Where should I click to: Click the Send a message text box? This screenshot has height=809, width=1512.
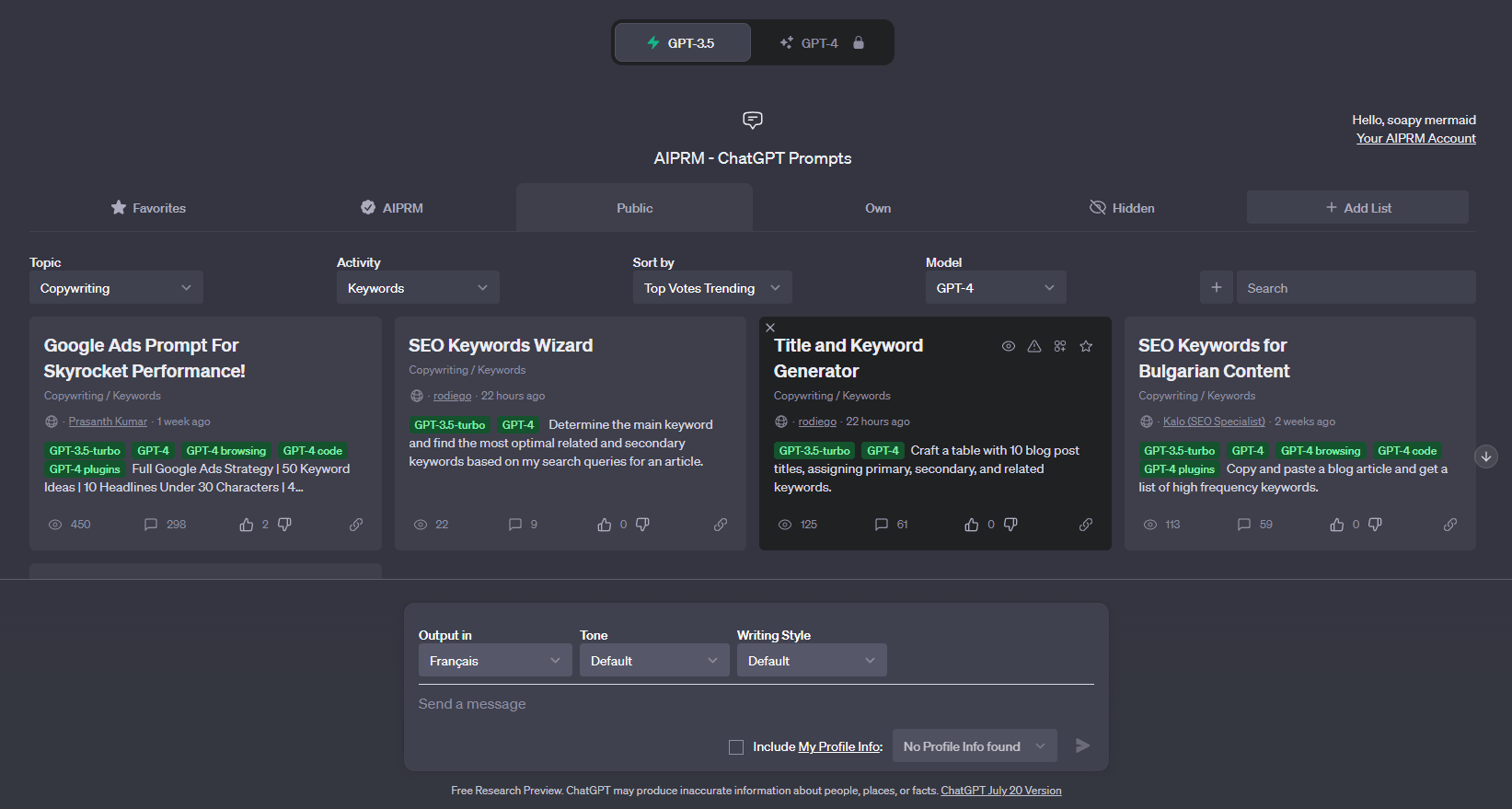coord(756,704)
